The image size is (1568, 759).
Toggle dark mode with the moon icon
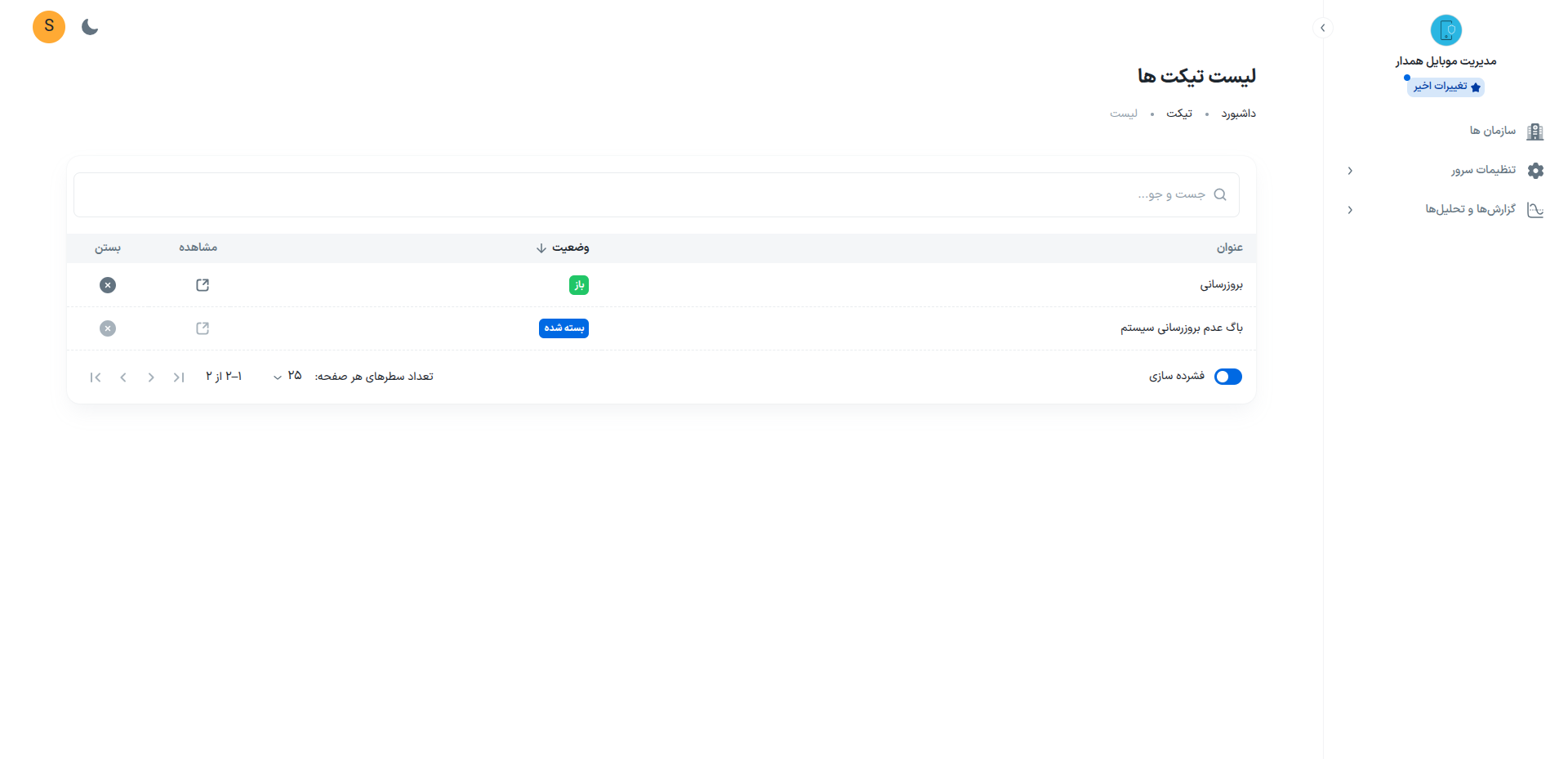coord(90,28)
